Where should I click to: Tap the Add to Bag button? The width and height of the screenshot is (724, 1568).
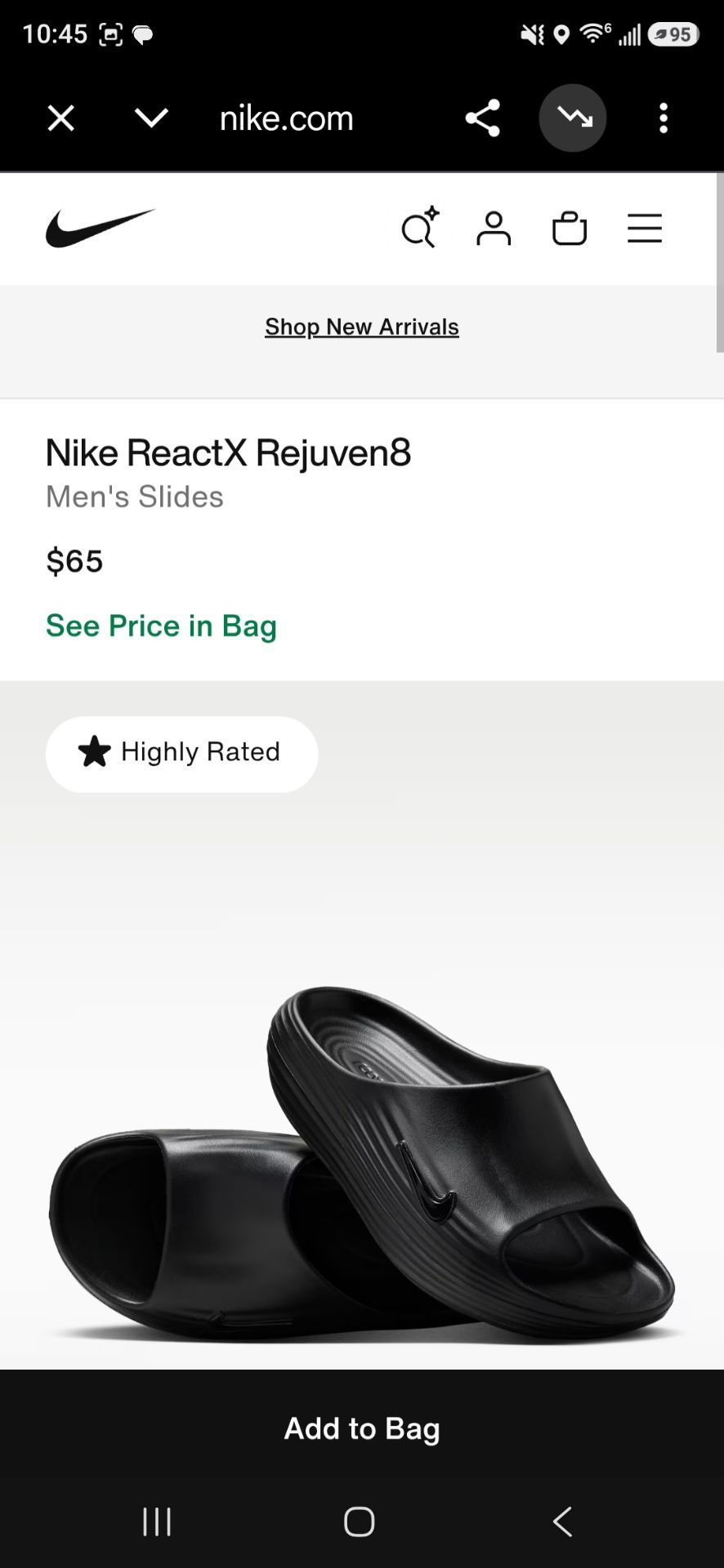[x=362, y=1428]
